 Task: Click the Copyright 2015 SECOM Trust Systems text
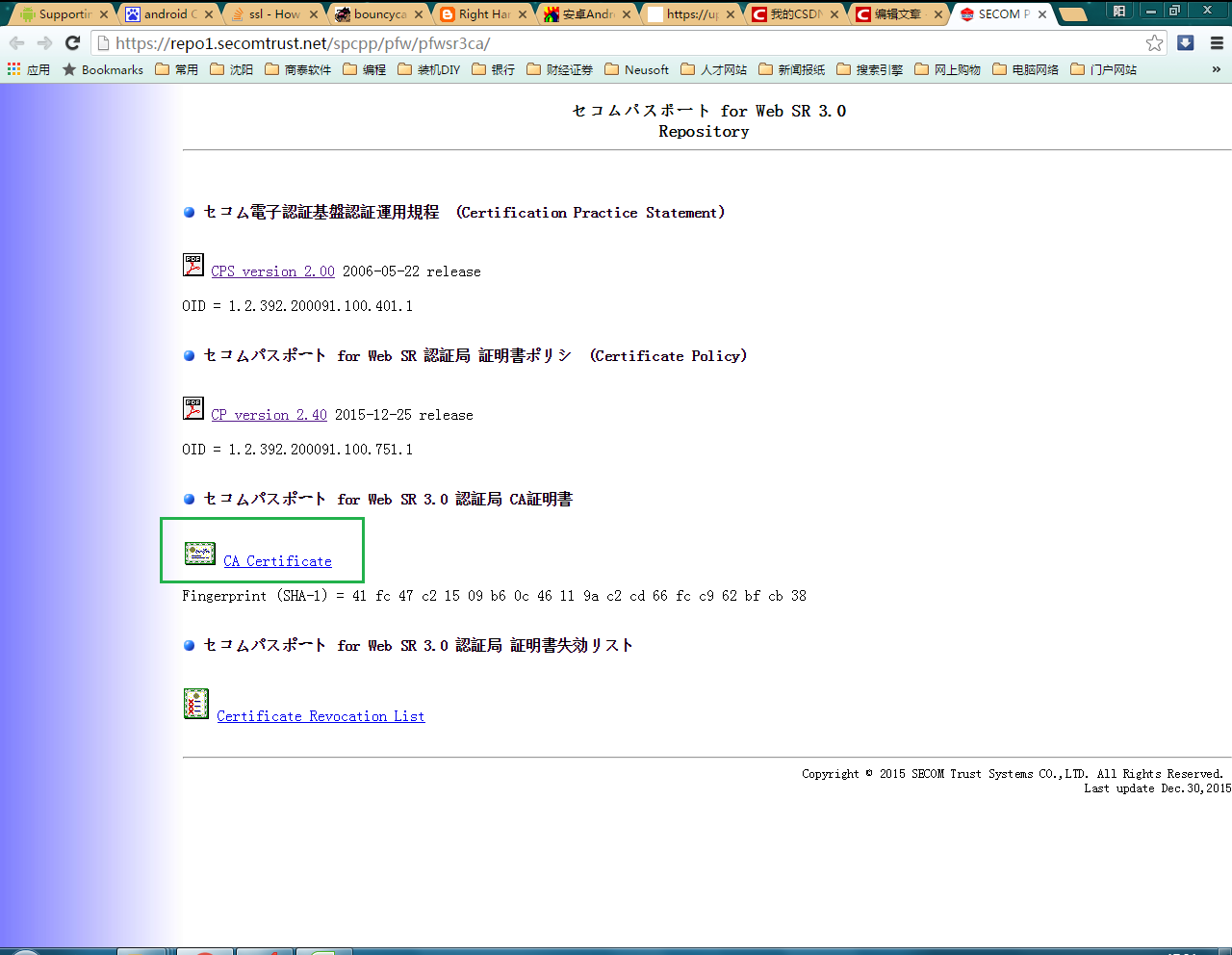[x=1013, y=774]
